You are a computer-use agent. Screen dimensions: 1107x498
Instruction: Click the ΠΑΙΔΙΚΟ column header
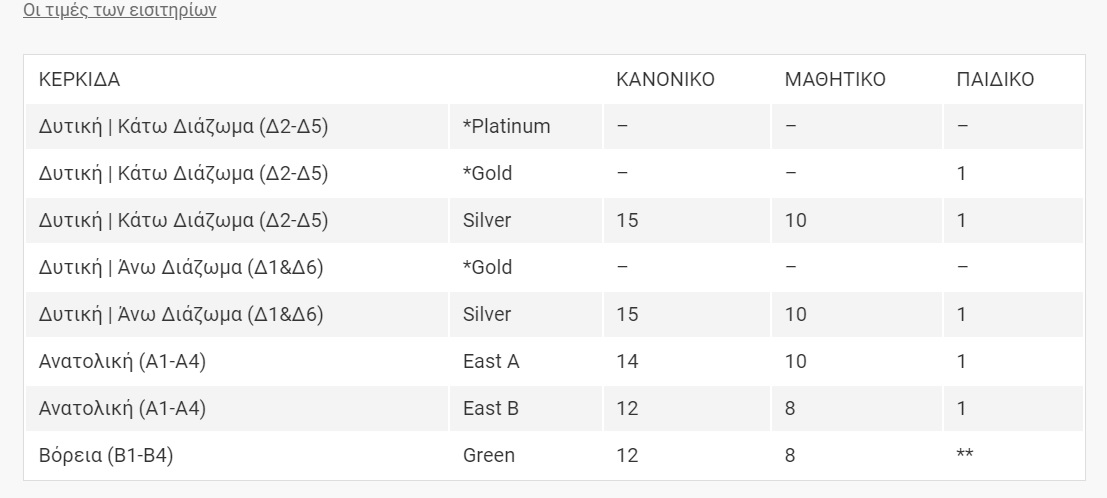[x=995, y=80]
